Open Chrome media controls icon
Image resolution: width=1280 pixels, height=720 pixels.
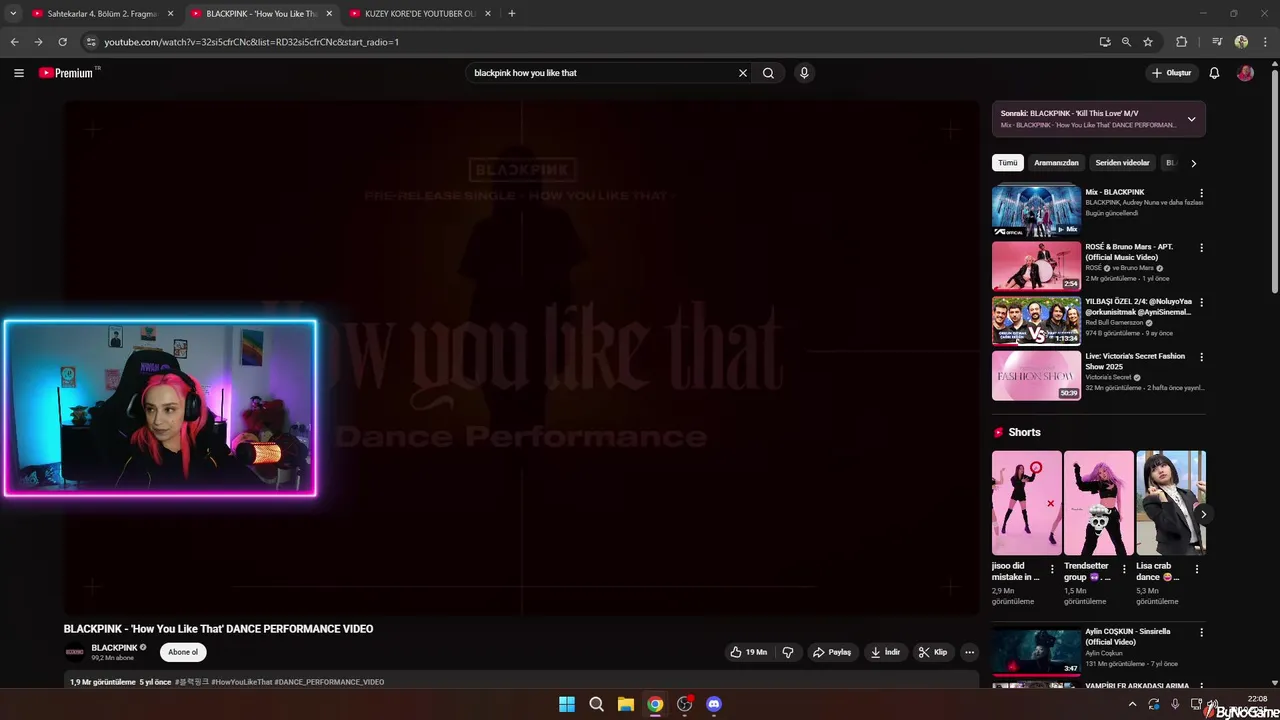click(x=1217, y=42)
